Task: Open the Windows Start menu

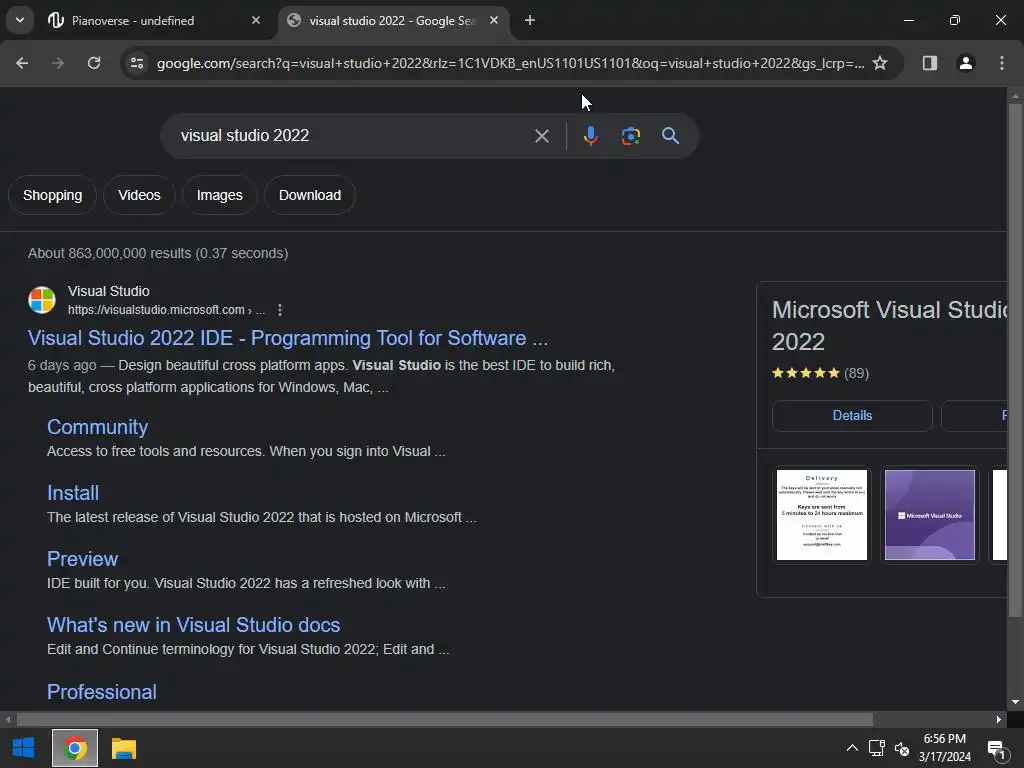Action: [24, 748]
